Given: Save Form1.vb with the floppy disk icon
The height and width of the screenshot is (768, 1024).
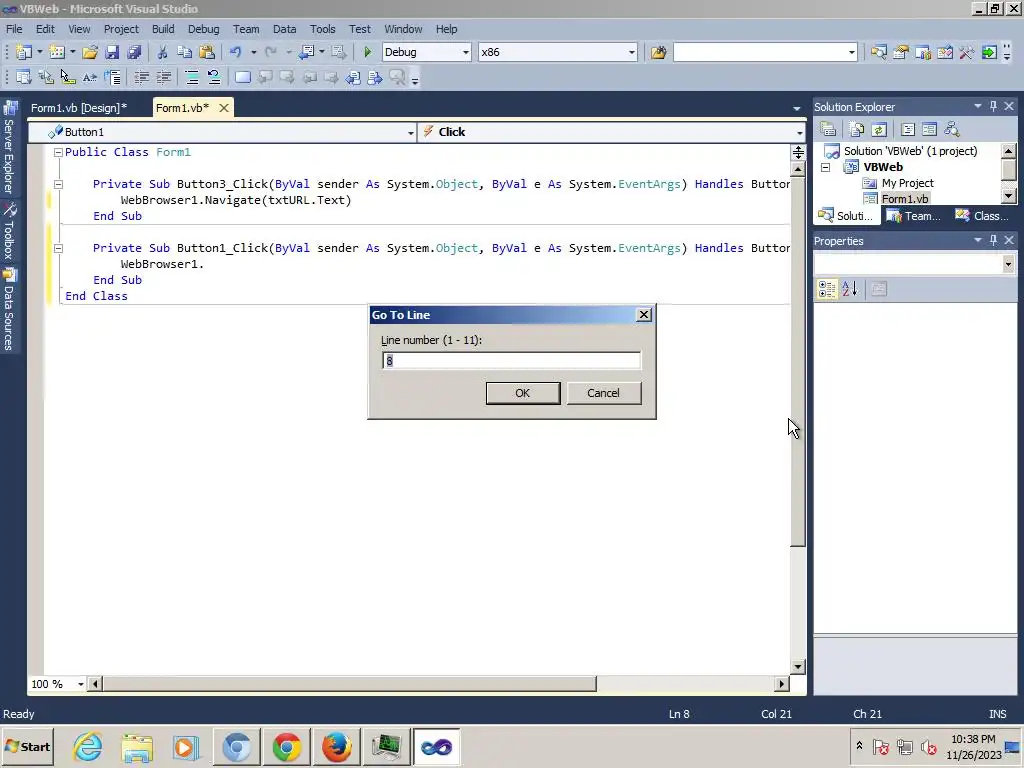Looking at the screenshot, I should pyautogui.click(x=112, y=52).
